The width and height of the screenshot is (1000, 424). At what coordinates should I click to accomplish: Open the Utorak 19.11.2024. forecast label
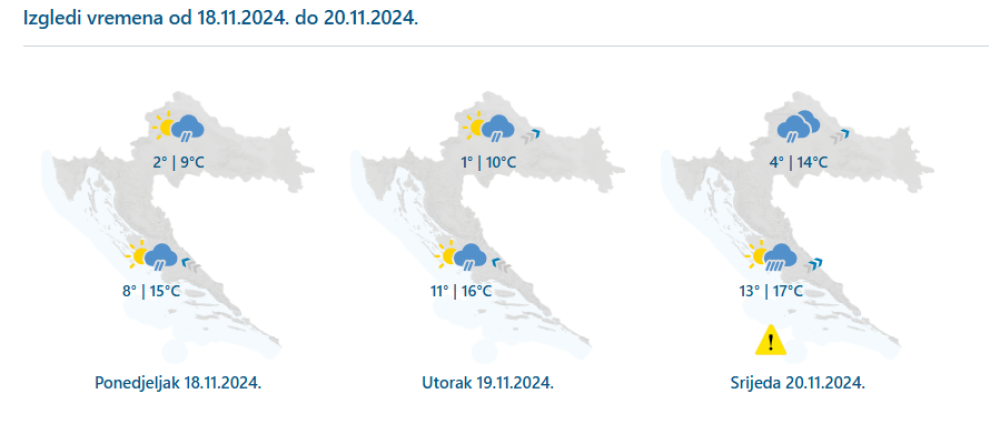coord(487,383)
